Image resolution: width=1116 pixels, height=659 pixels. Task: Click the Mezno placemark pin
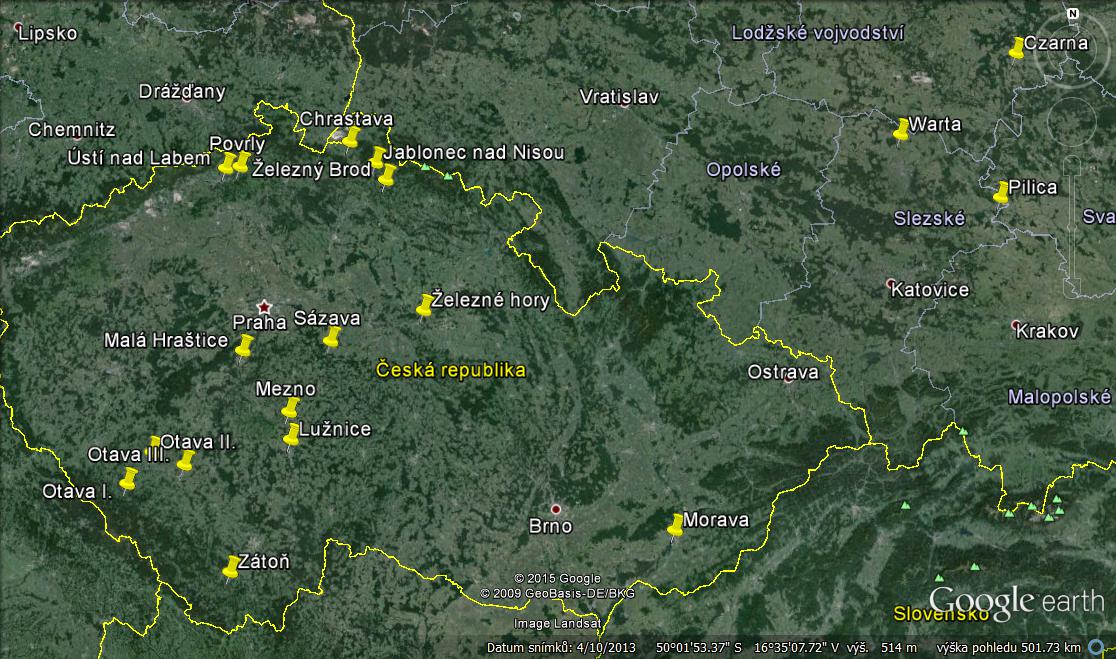pos(291,407)
